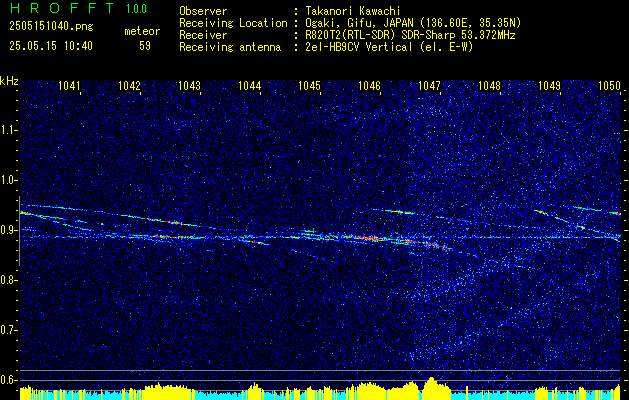
Task: Click the 0.6 kHz axis label
Action: 8,380
